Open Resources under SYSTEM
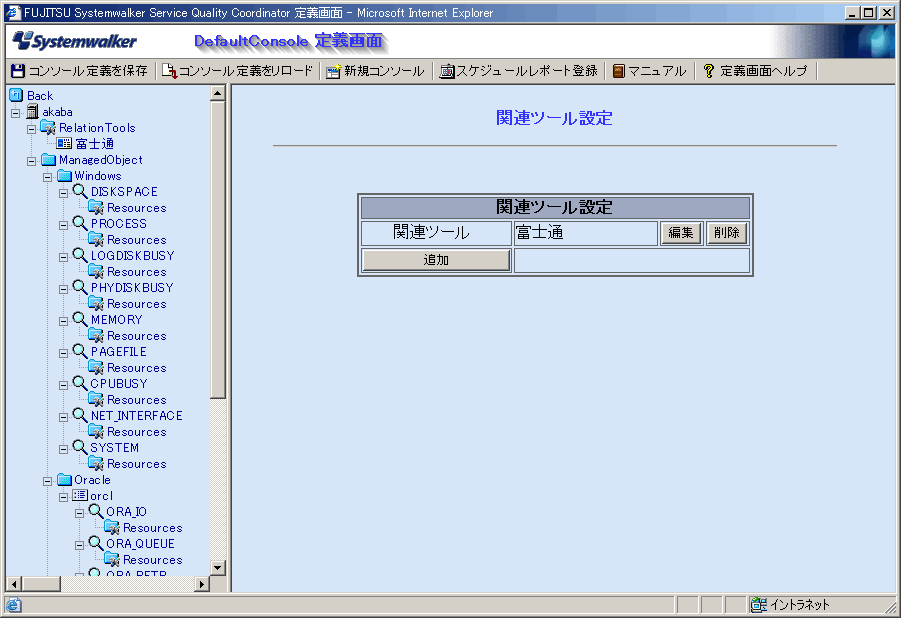 tap(137, 464)
